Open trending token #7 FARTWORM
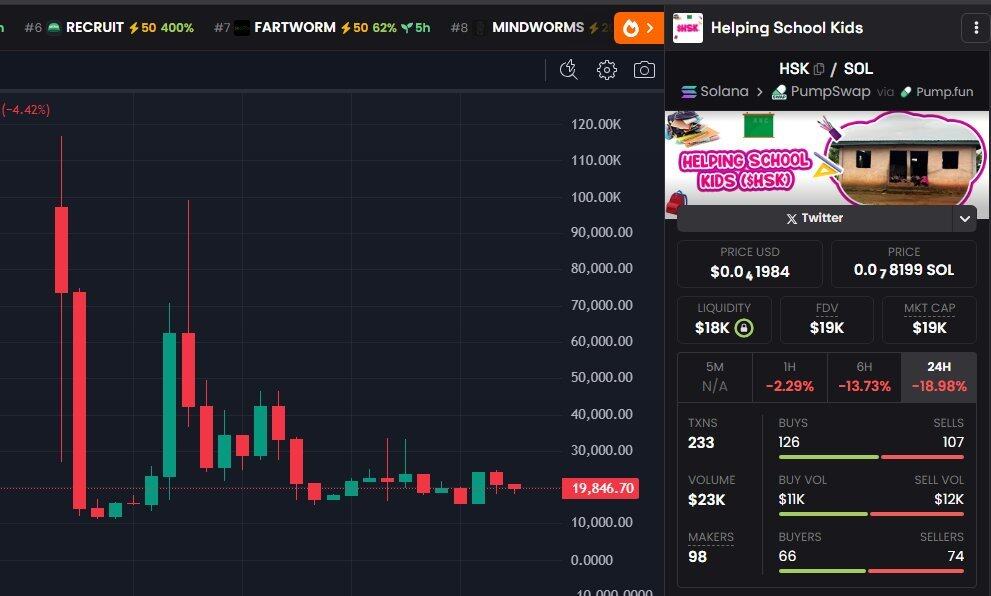 [322, 28]
